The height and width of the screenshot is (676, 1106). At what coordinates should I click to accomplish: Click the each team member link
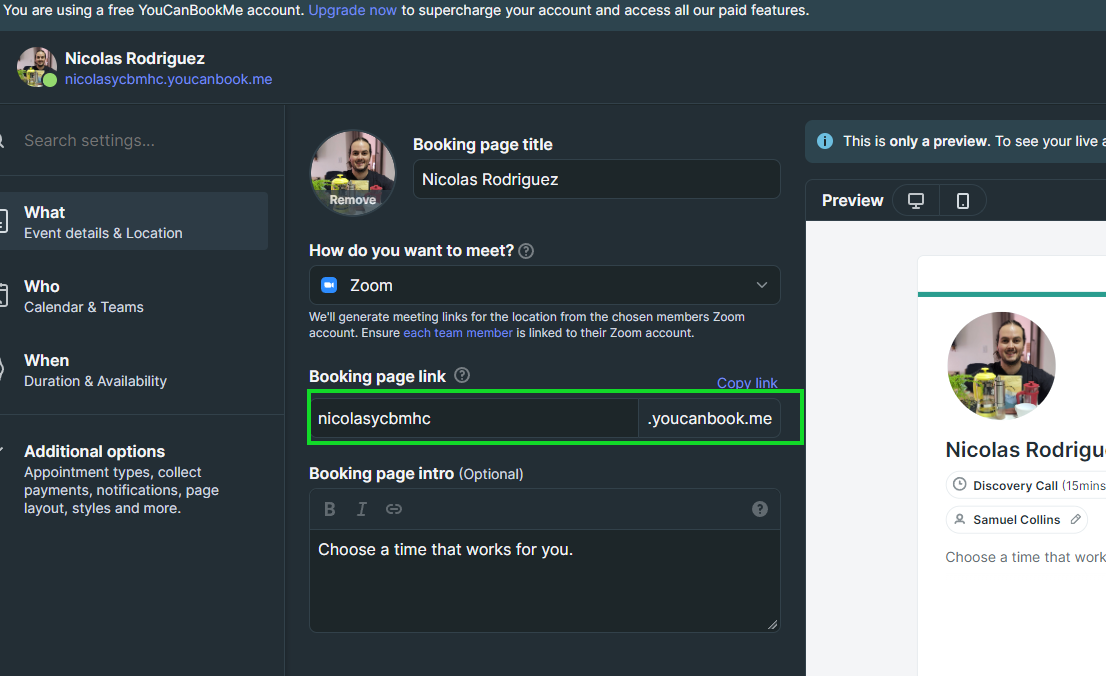tap(458, 333)
